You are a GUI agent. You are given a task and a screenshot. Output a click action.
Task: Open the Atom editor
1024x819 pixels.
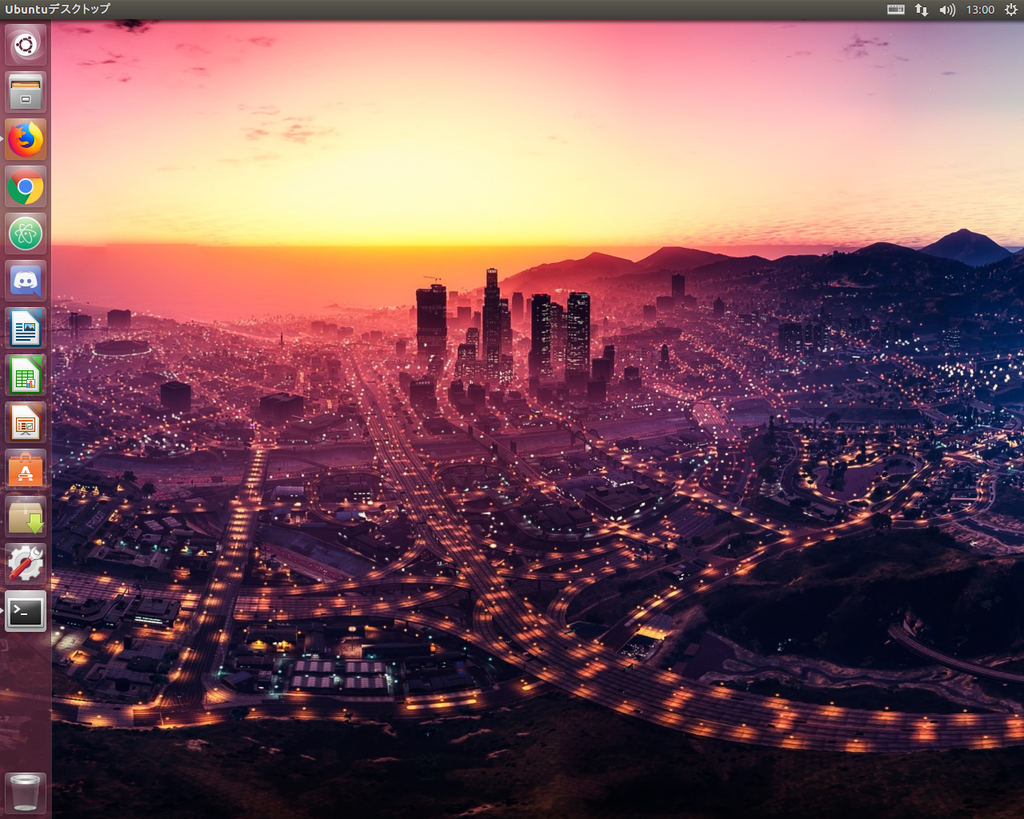(x=25, y=234)
